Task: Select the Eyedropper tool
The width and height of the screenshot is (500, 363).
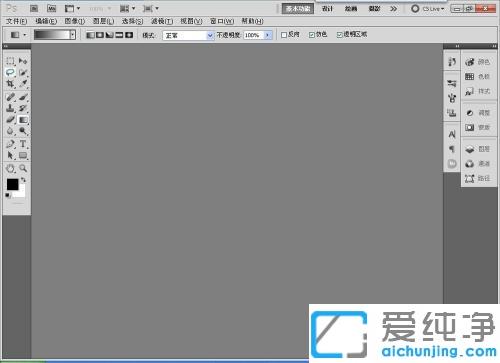Action: (23, 83)
